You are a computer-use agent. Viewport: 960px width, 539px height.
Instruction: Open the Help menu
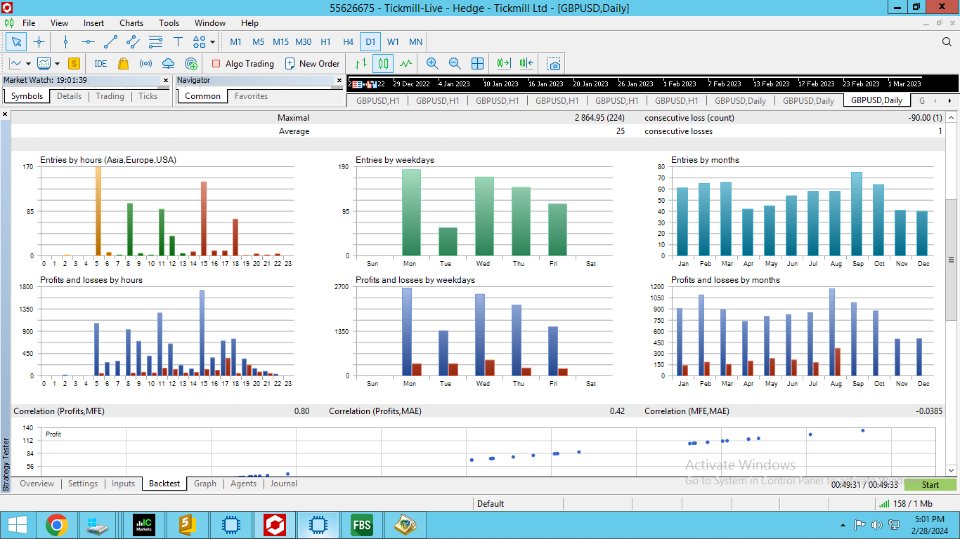pos(250,23)
